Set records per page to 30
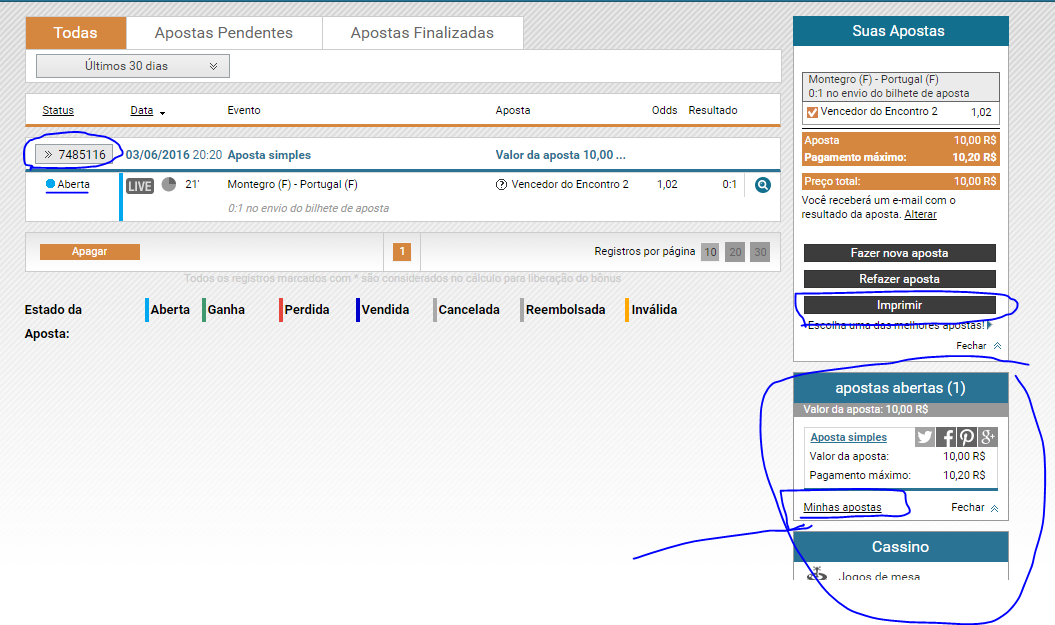 tap(760, 252)
